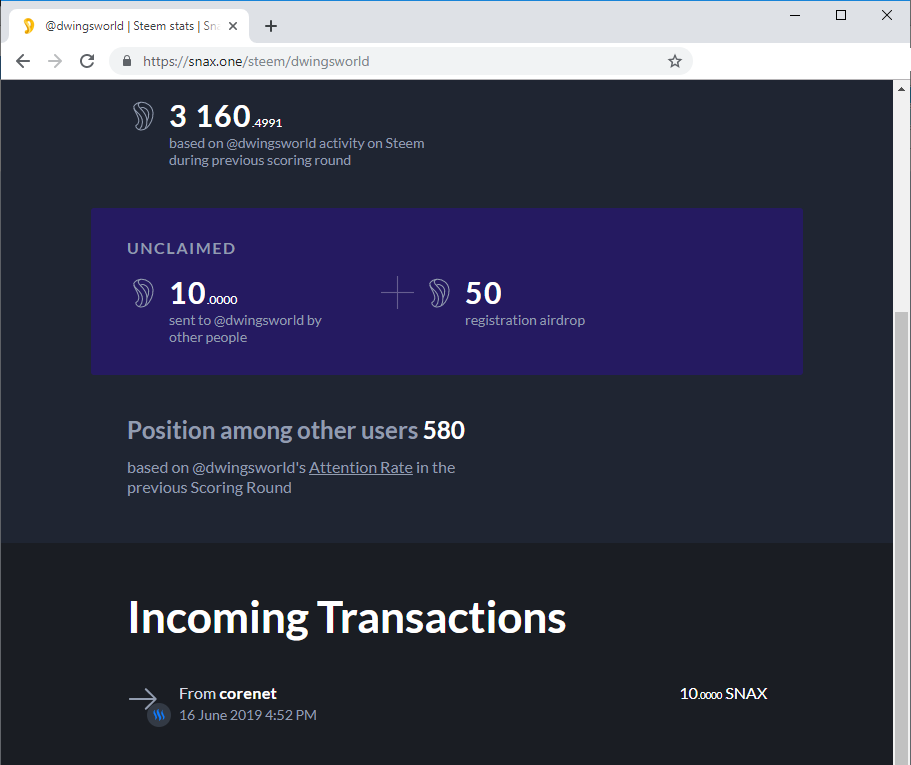Click the Snax icon beside unclaimed 10.0000

pyautogui.click(x=143, y=293)
